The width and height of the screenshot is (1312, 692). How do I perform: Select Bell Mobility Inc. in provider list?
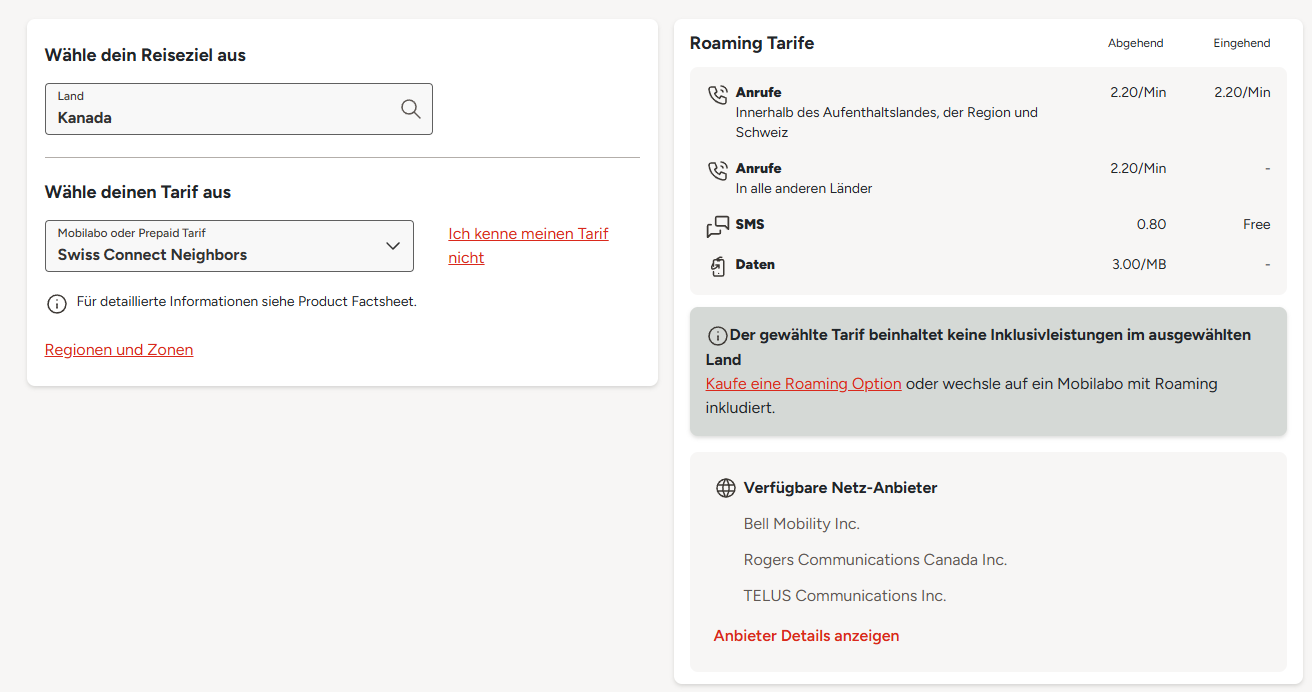click(x=801, y=524)
